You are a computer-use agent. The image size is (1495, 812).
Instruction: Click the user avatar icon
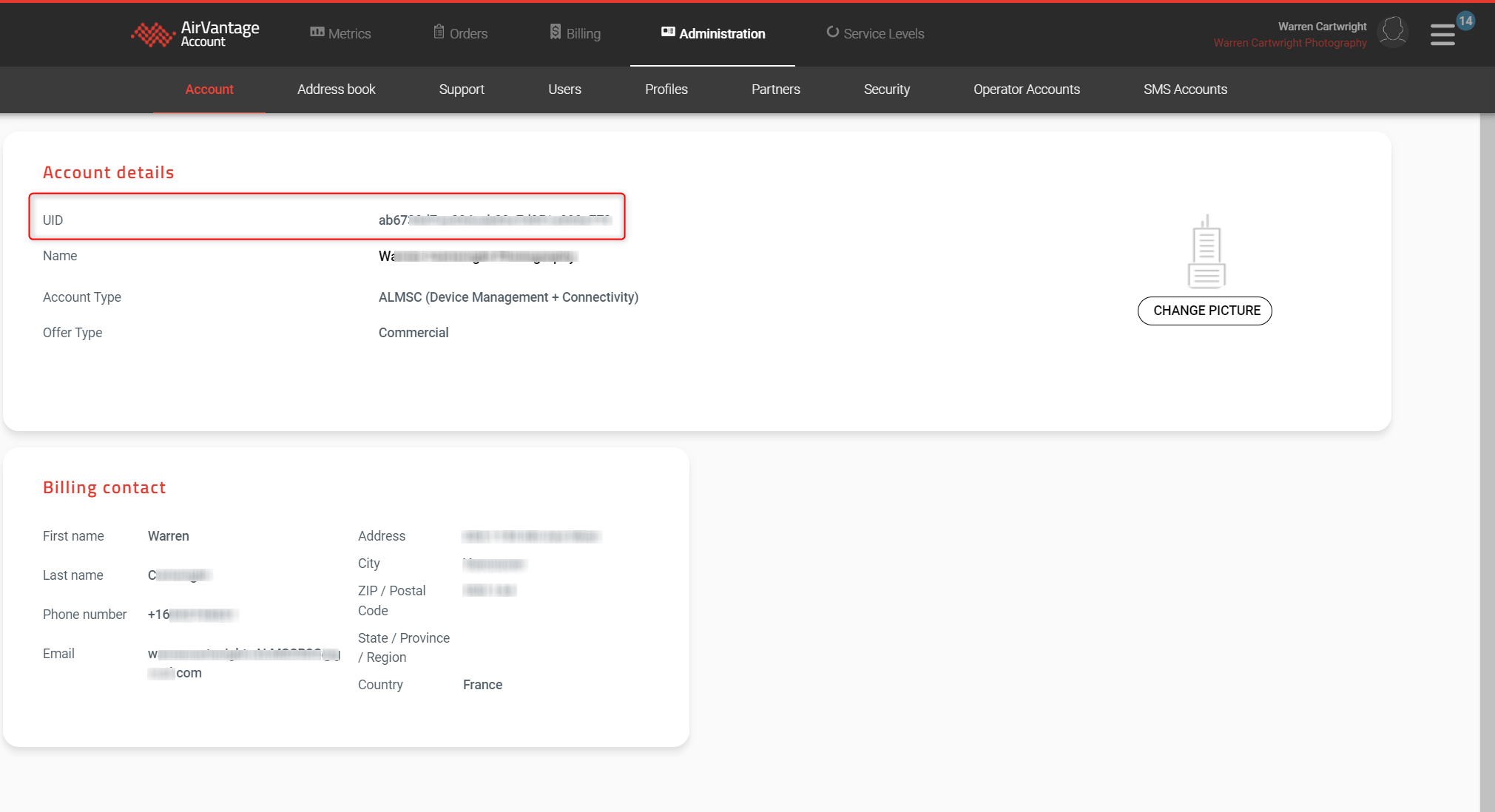point(1393,32)
